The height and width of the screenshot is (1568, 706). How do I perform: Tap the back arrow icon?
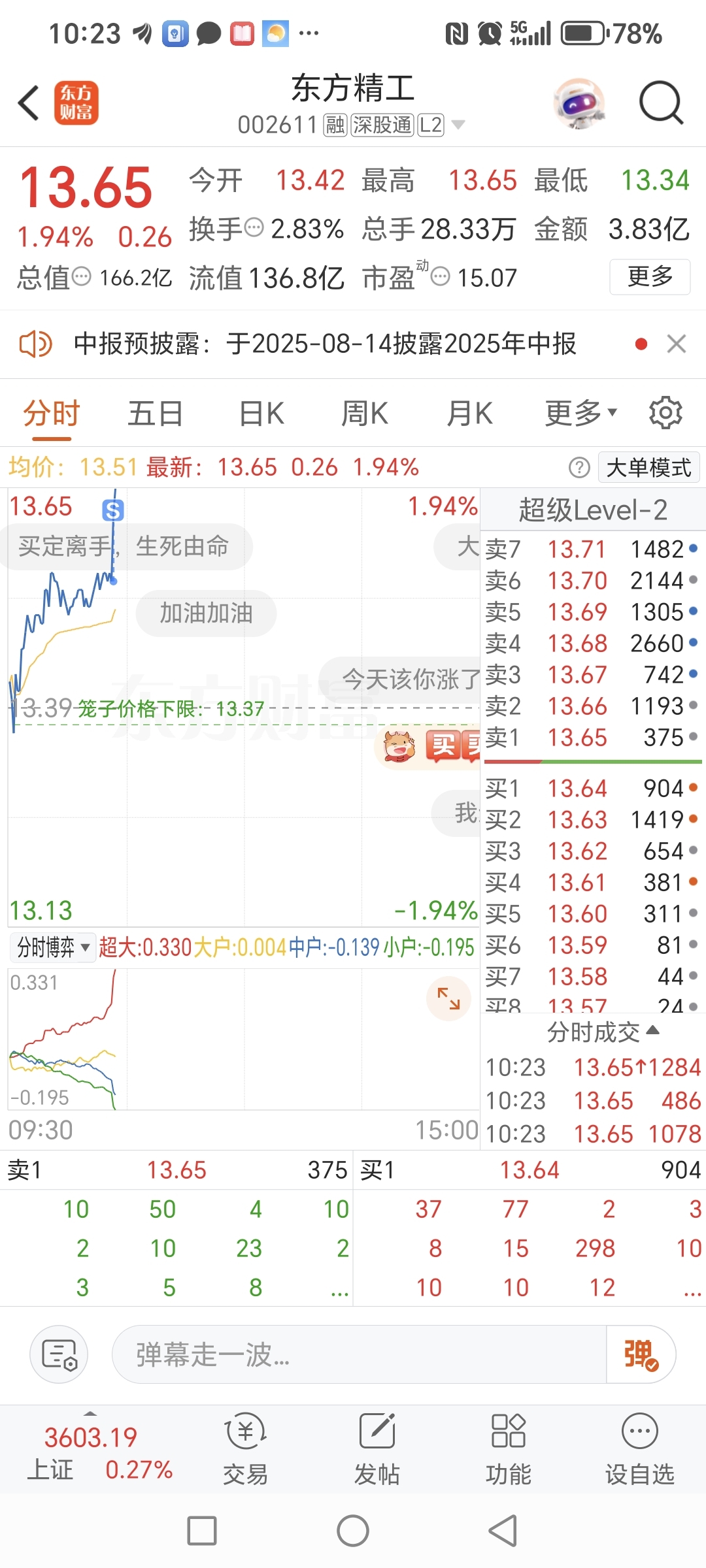click(x=29, y=103)
